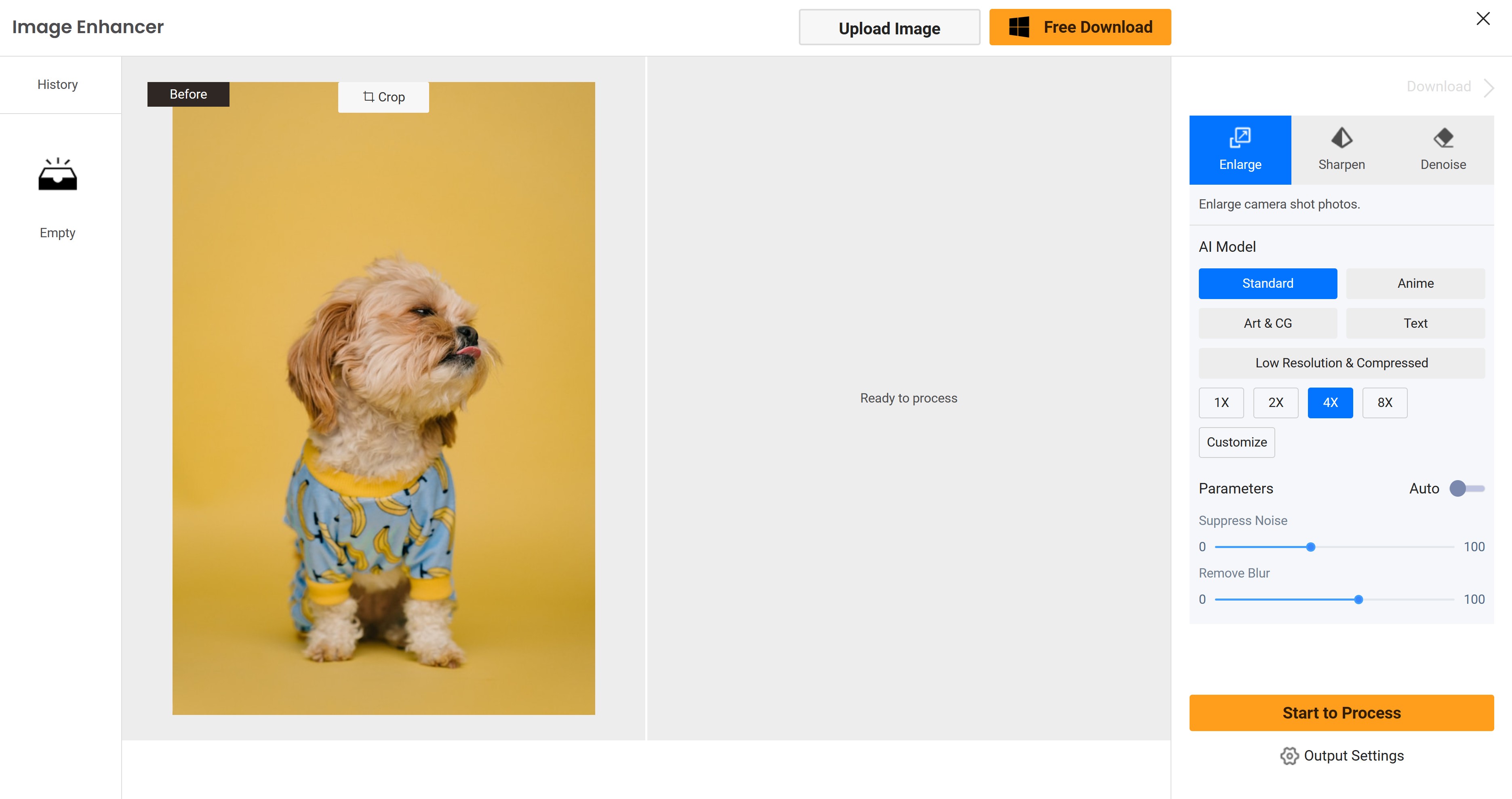Screen dimensions: 1512x799
Task: Open the Customize scale option
Action: [x=1236, y=442]
